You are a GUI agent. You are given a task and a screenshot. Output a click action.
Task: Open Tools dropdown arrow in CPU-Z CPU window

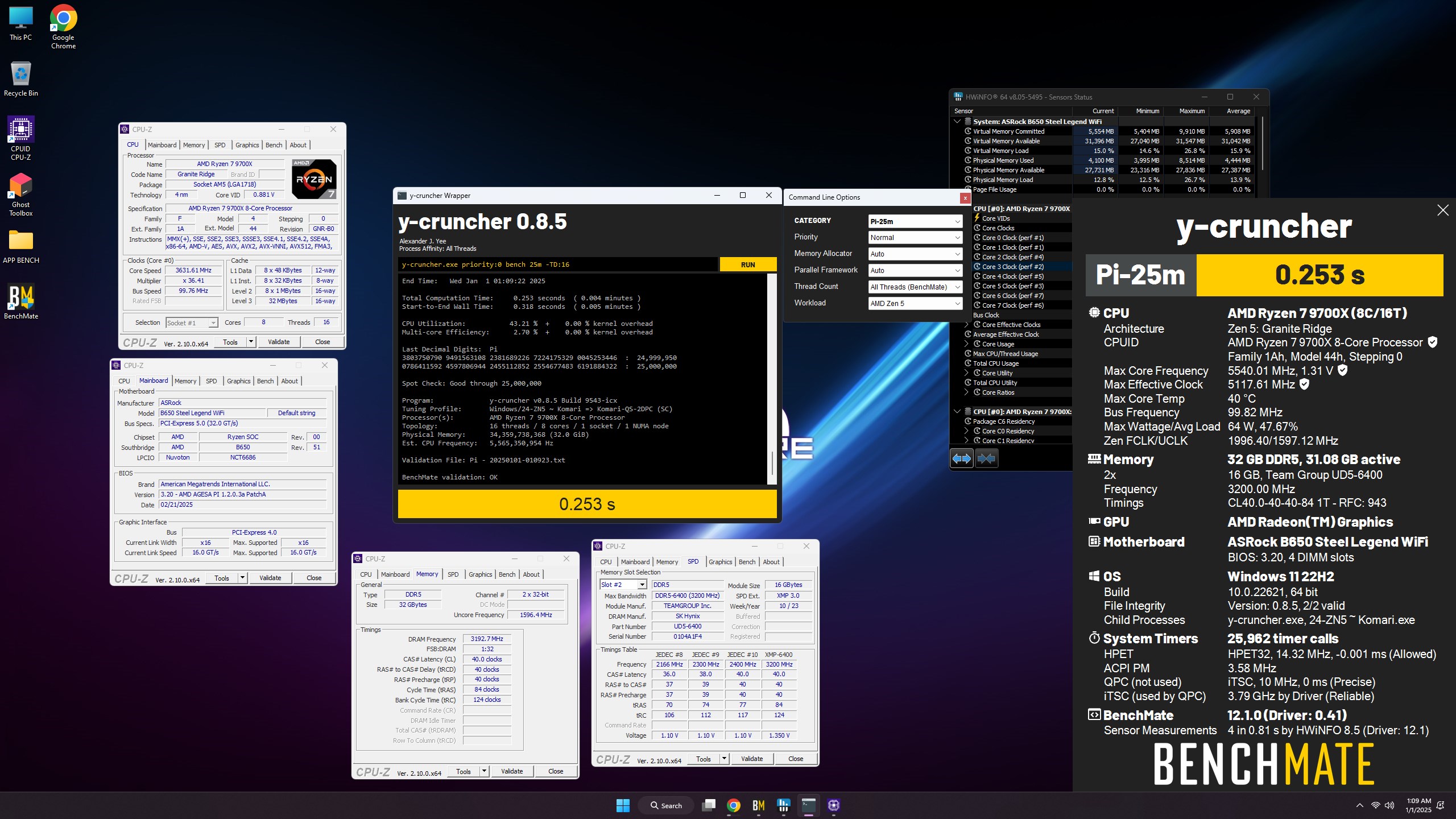tap(251, 342)
